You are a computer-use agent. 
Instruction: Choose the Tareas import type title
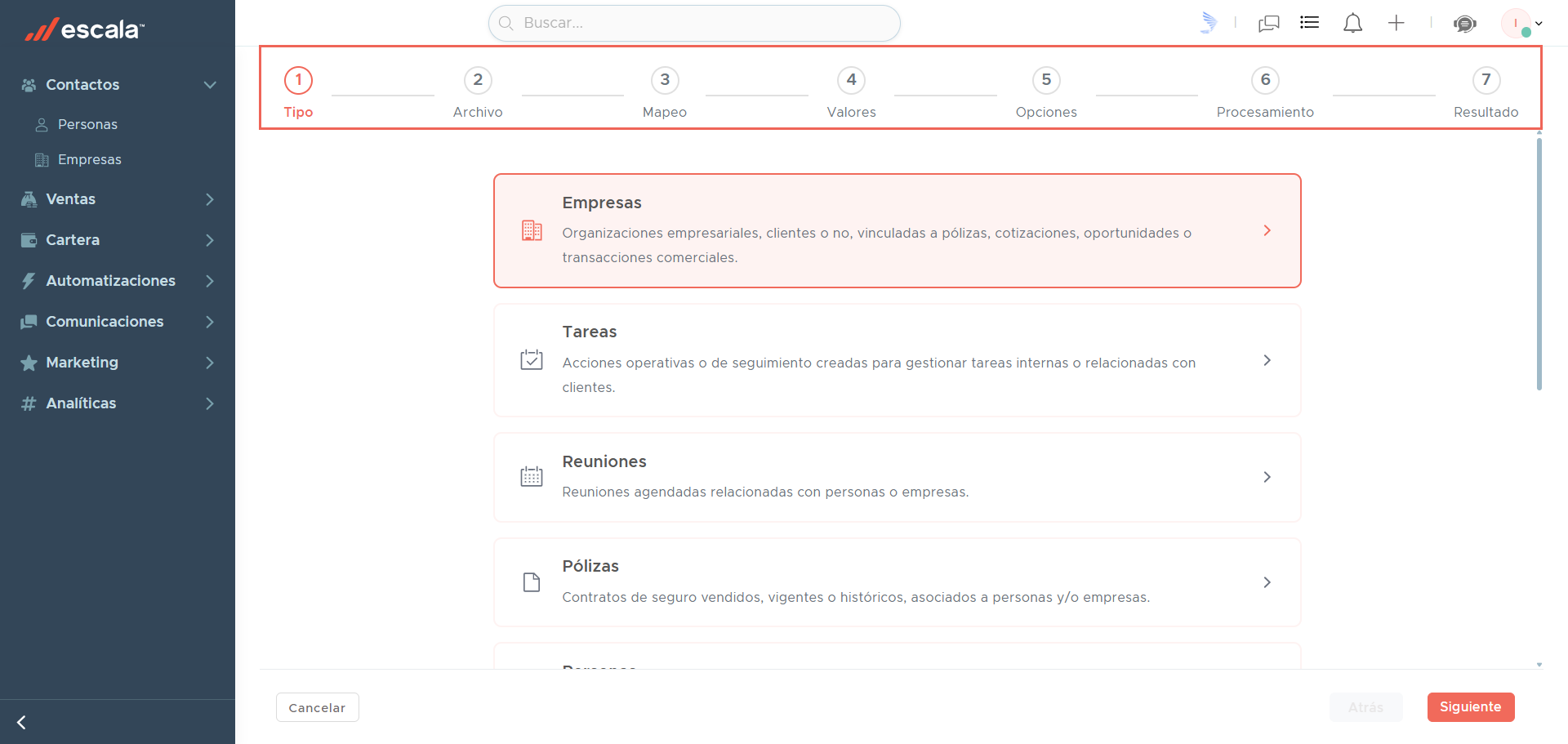point(590,332)
